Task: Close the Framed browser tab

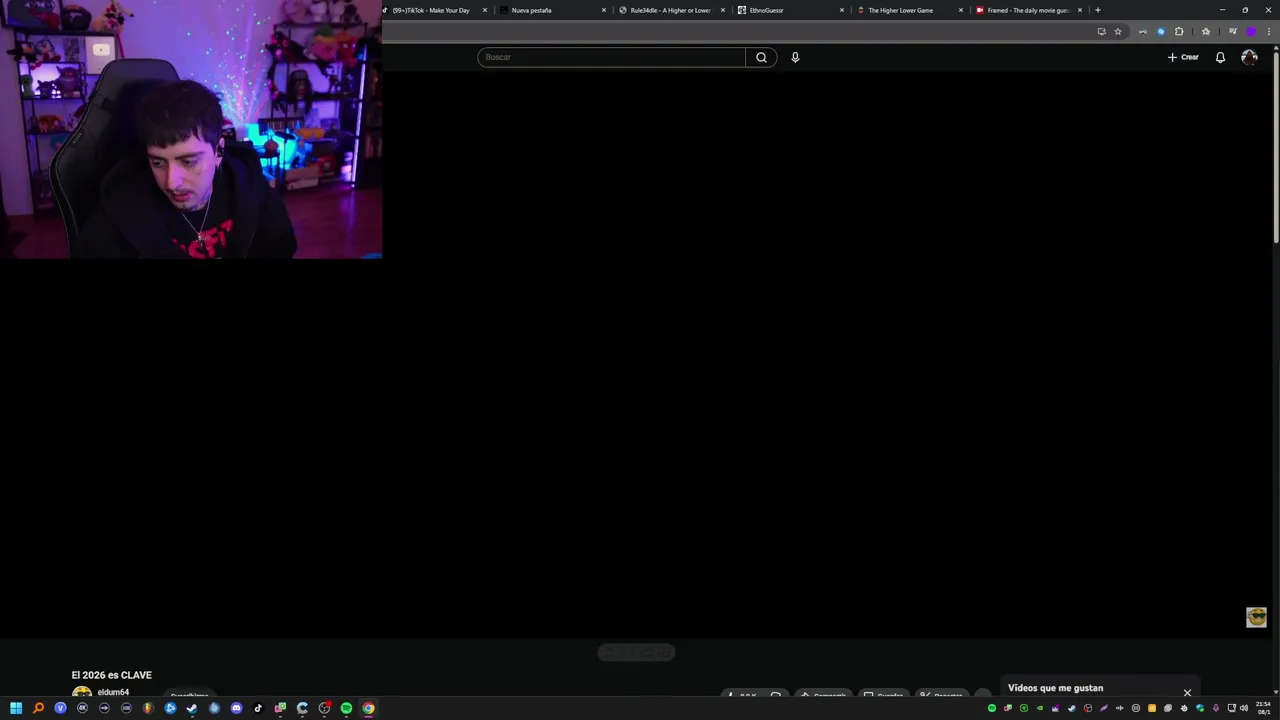Action: click(1080, 10)
